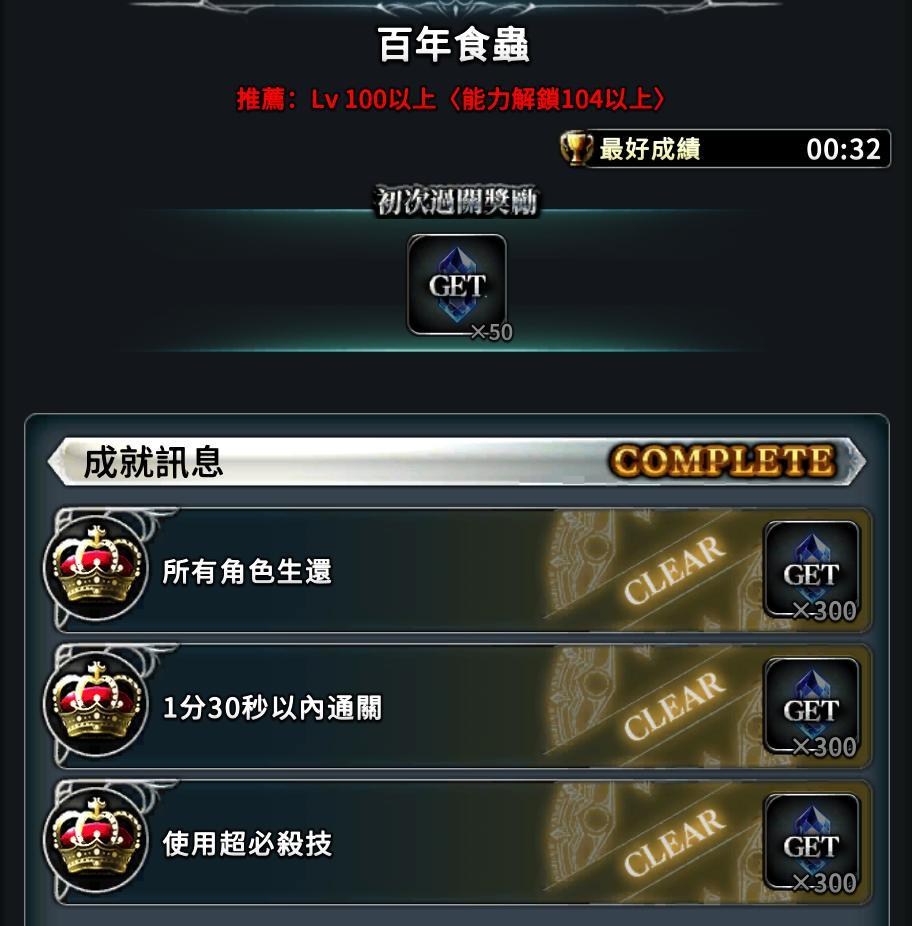Click the gold COMPLETE badge

[722, 461]
